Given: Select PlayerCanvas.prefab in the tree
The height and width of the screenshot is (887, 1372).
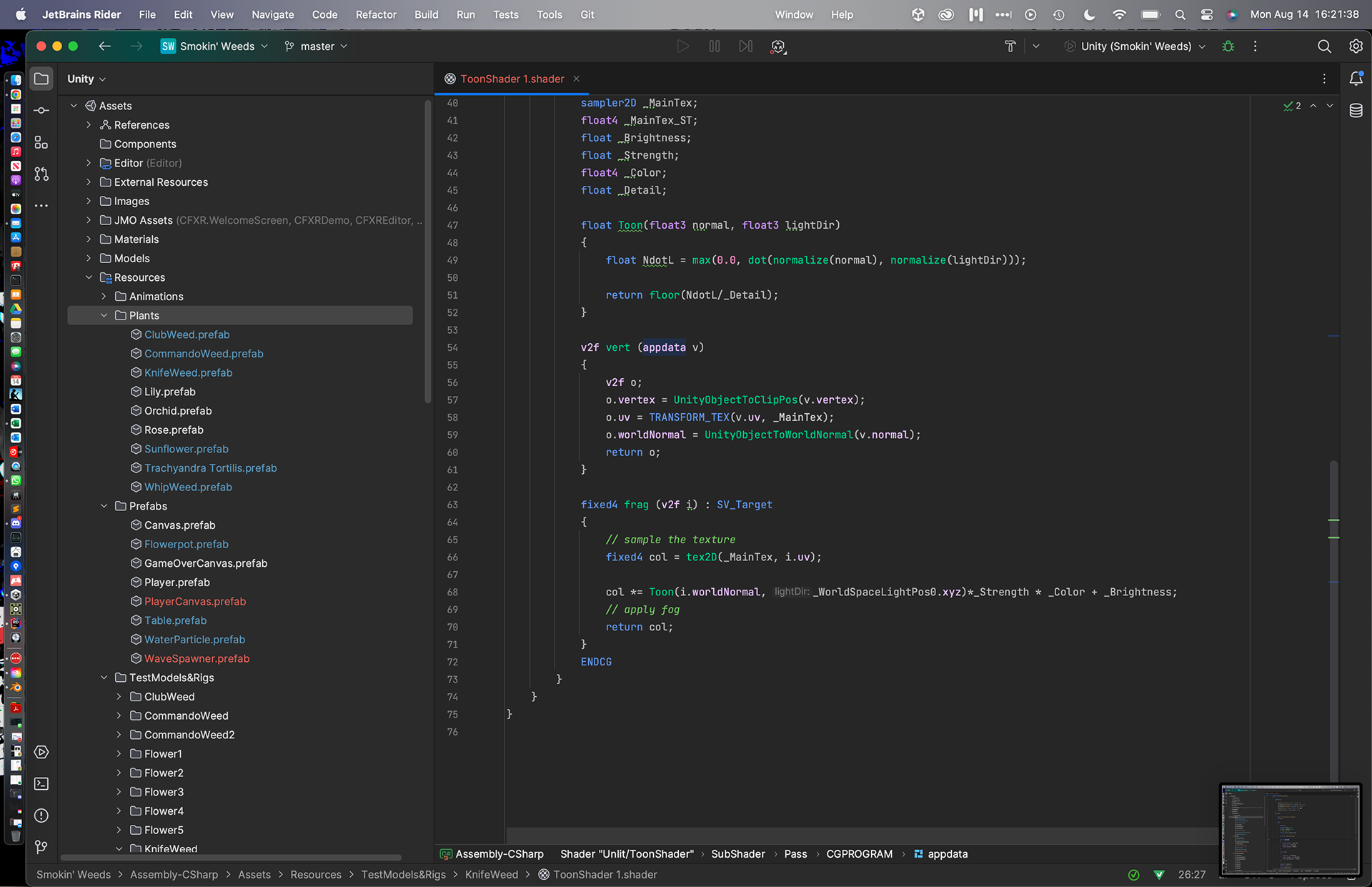Looking at the screenshot, I should pyautogui.click(x=194, y=601).
